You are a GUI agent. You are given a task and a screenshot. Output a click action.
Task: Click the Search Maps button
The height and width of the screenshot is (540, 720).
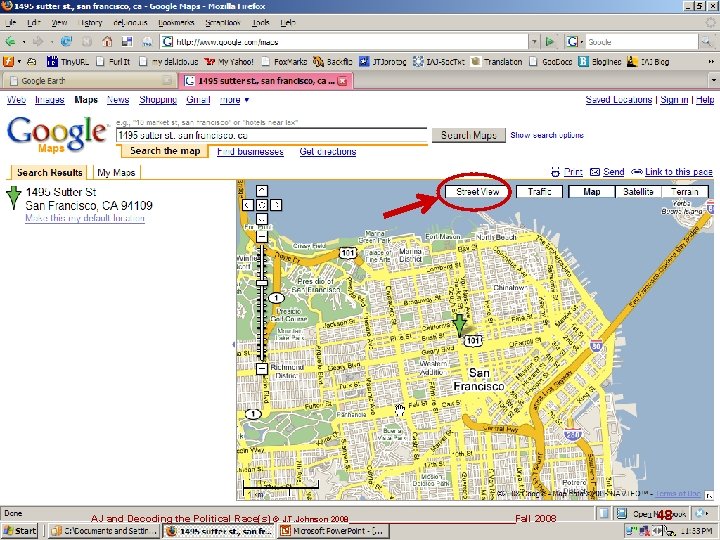(x=468, y=135)
